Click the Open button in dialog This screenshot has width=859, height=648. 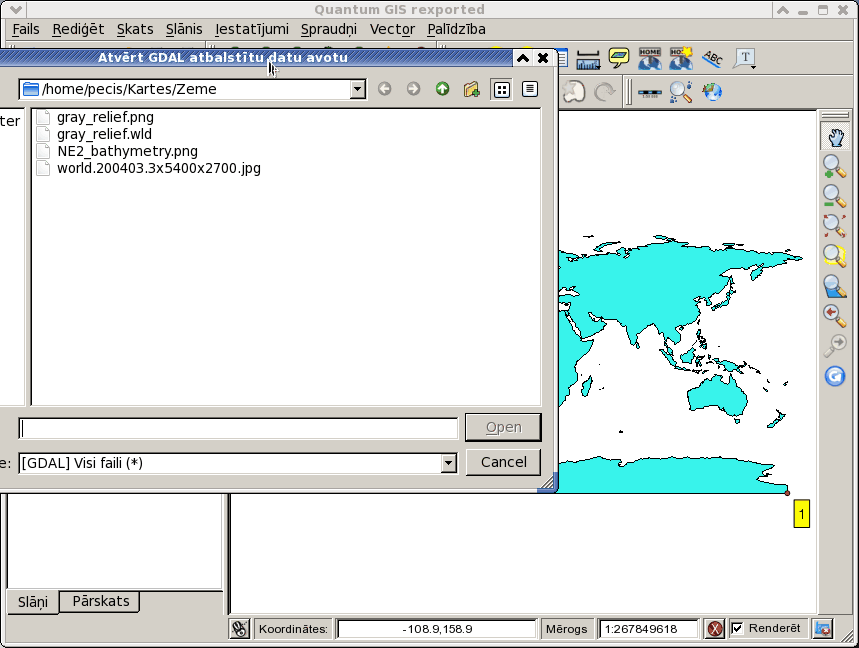click(503, 427)
